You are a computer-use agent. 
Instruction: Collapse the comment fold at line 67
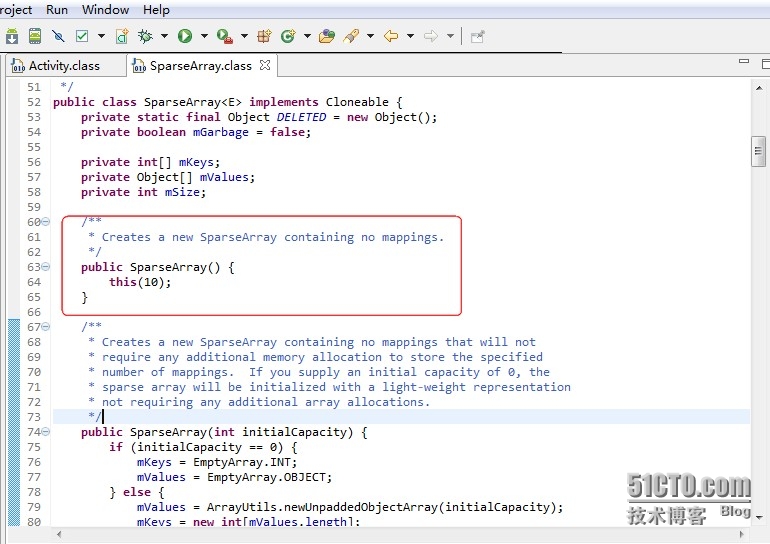pos(46,326)
